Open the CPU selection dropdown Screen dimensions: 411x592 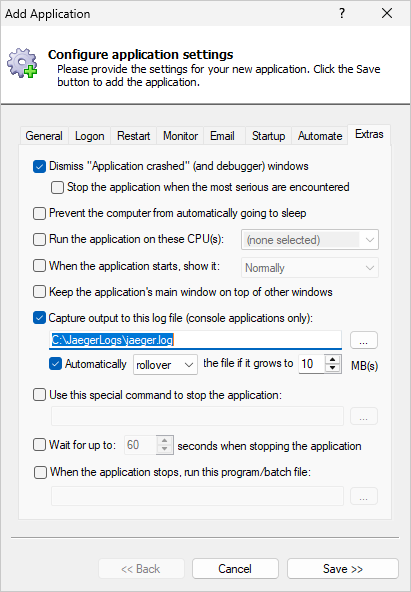pyautogui.click(x=310, y=240)
